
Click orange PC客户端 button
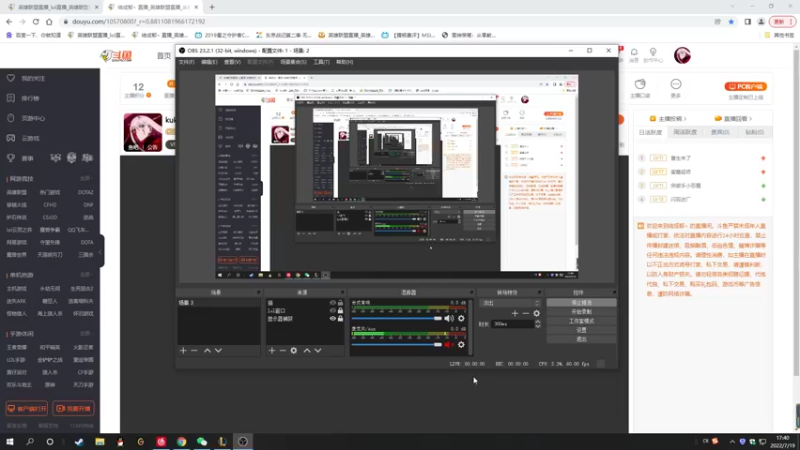click(x=745, y=86)
